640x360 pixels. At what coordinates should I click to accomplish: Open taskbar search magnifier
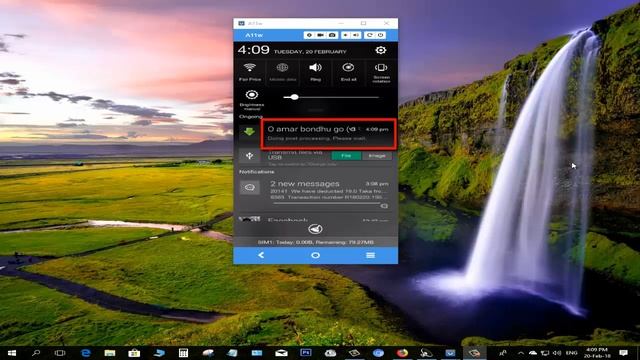point(36,353)
